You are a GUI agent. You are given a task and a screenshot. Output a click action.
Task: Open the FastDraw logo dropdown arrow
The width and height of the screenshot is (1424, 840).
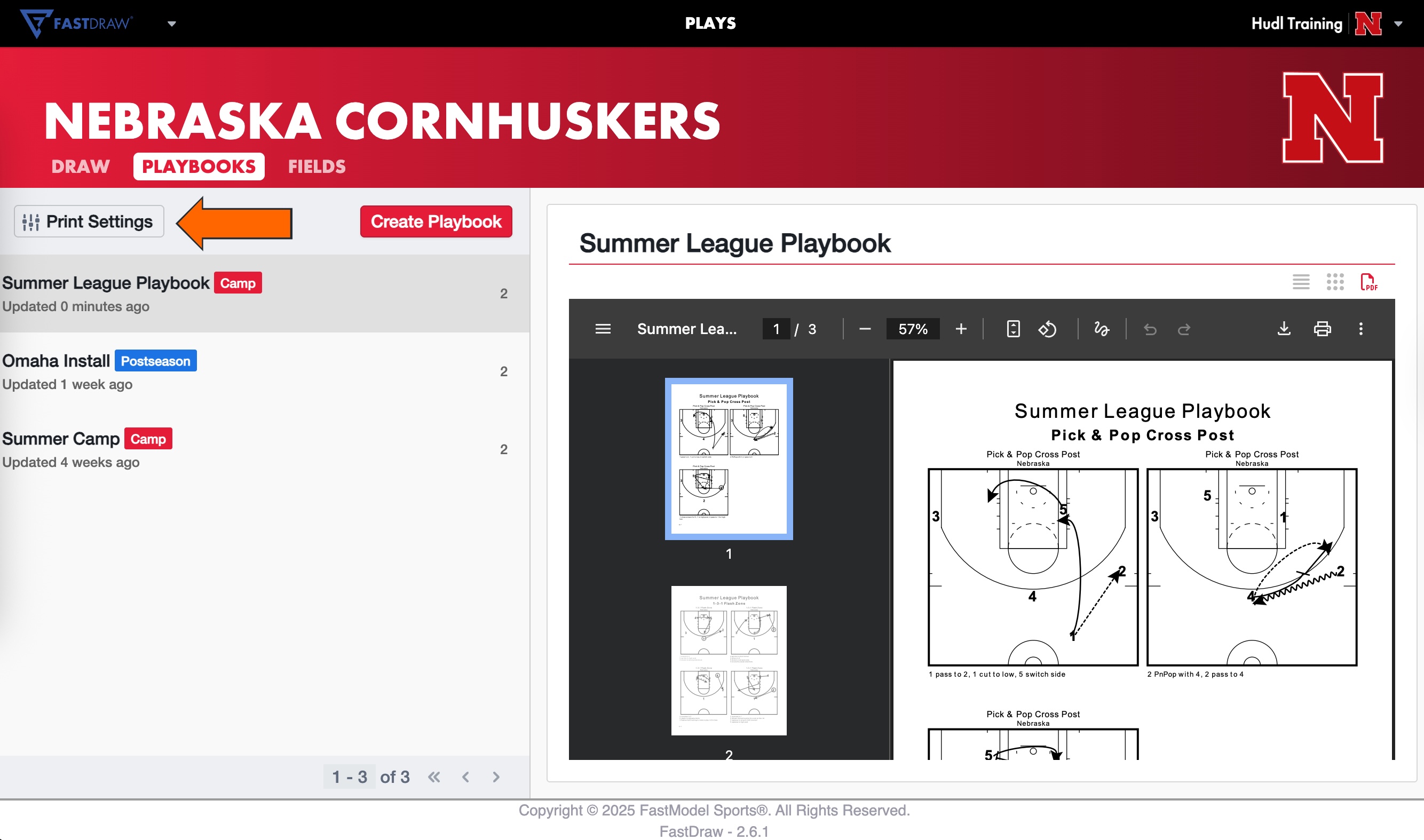coord(171,24)
